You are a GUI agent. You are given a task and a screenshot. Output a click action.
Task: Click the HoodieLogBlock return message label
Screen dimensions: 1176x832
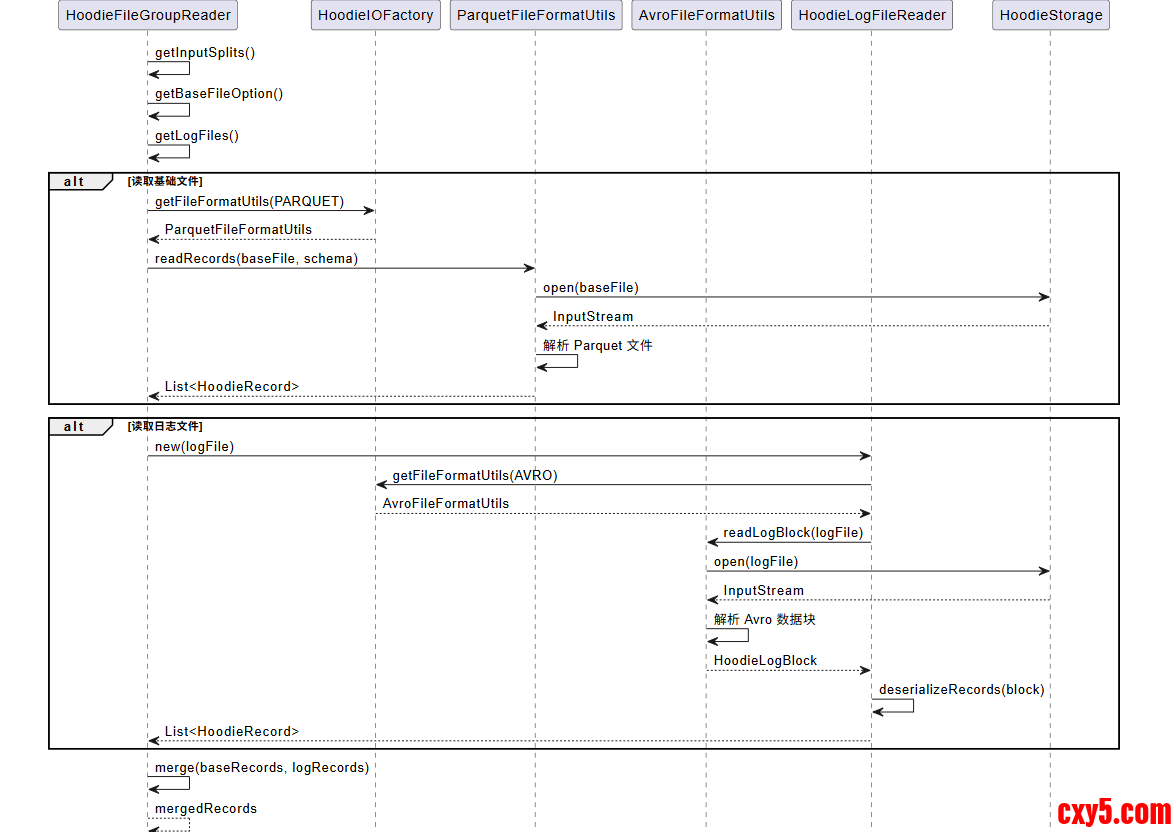coord(765,661)
